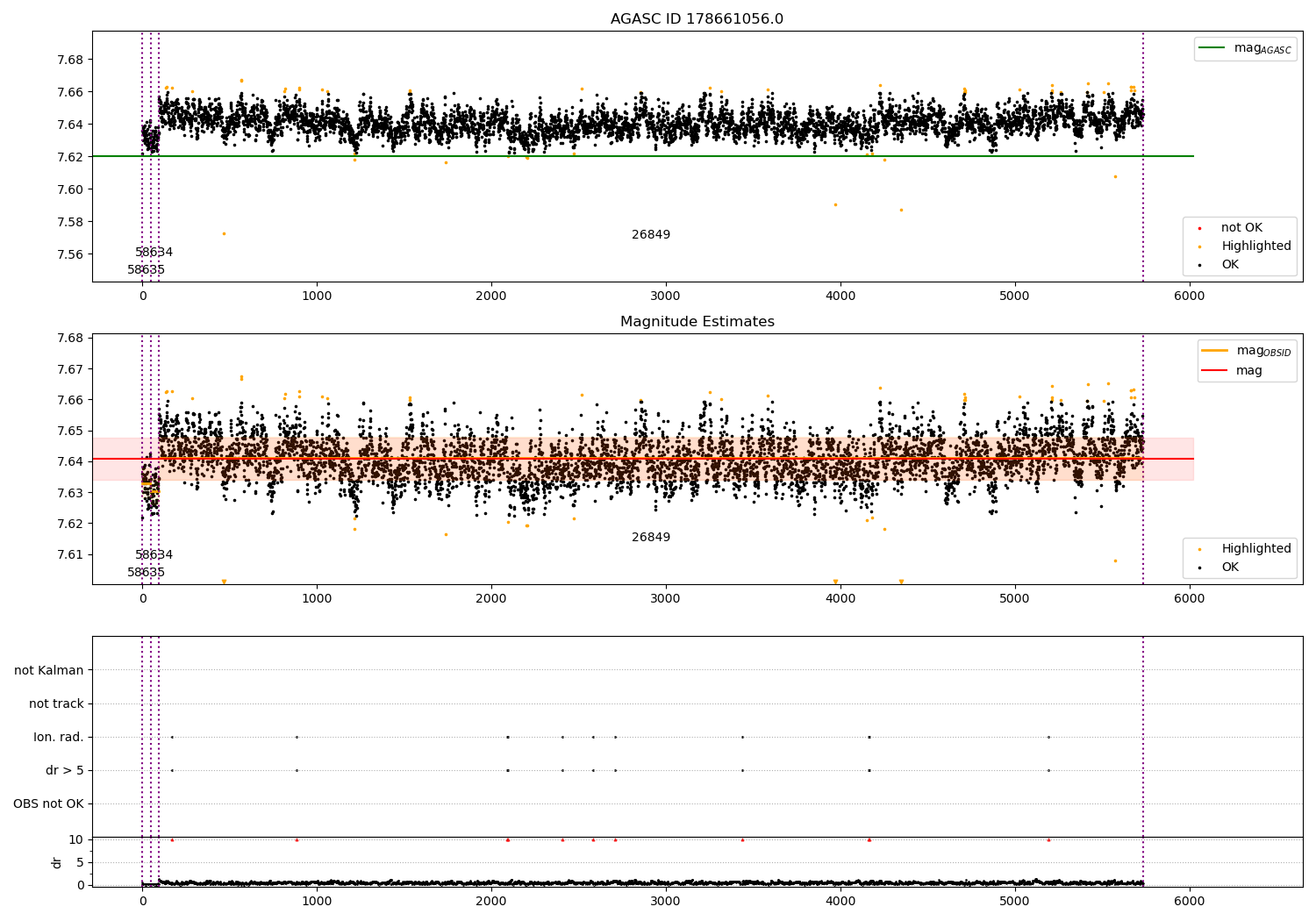Click the 6000 x-tick under the AGASC ID plot
Viewport: 1316px width, 921px height.
[1190, 296]
